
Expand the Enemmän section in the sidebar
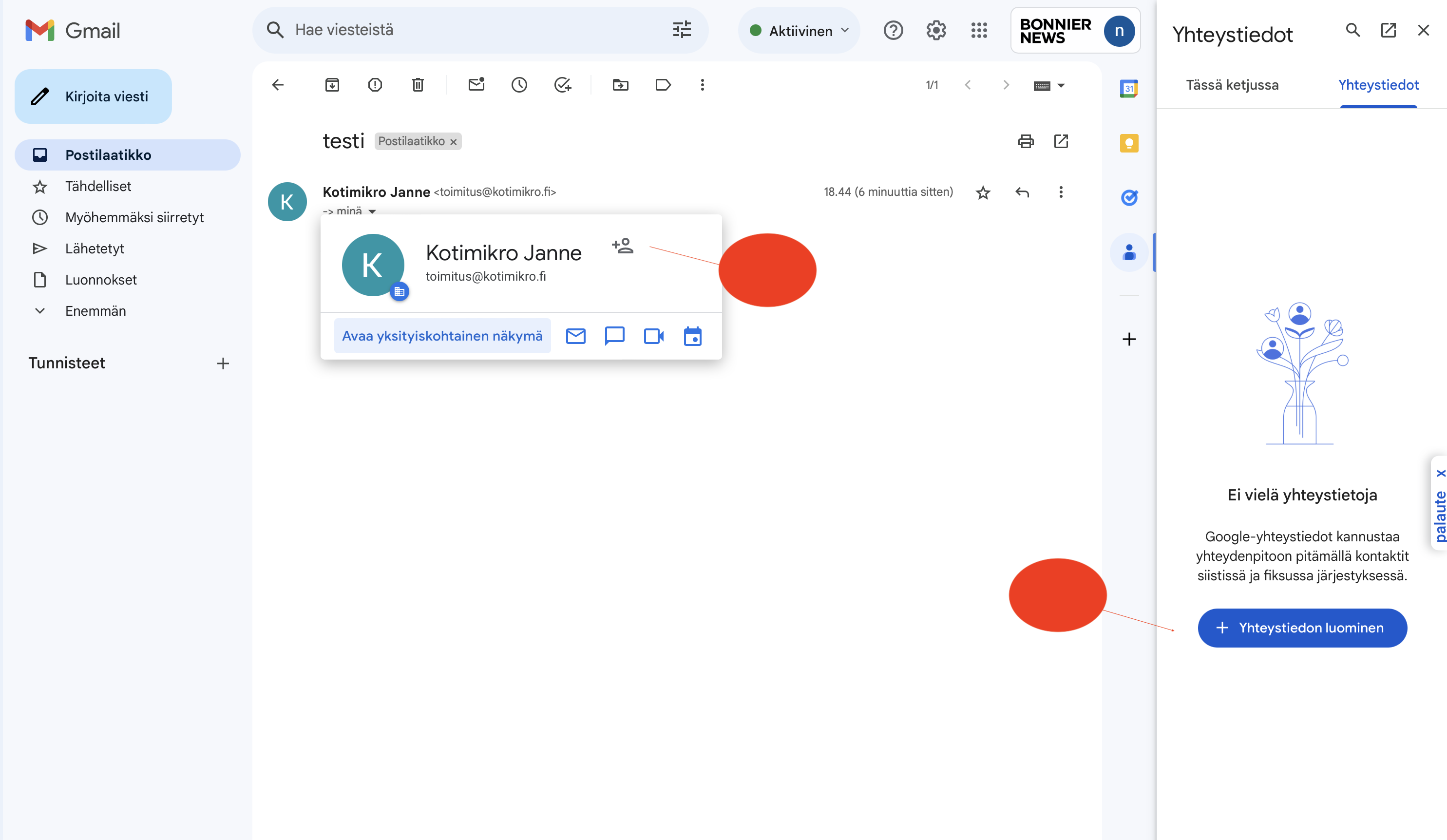[x=95, y=311]
